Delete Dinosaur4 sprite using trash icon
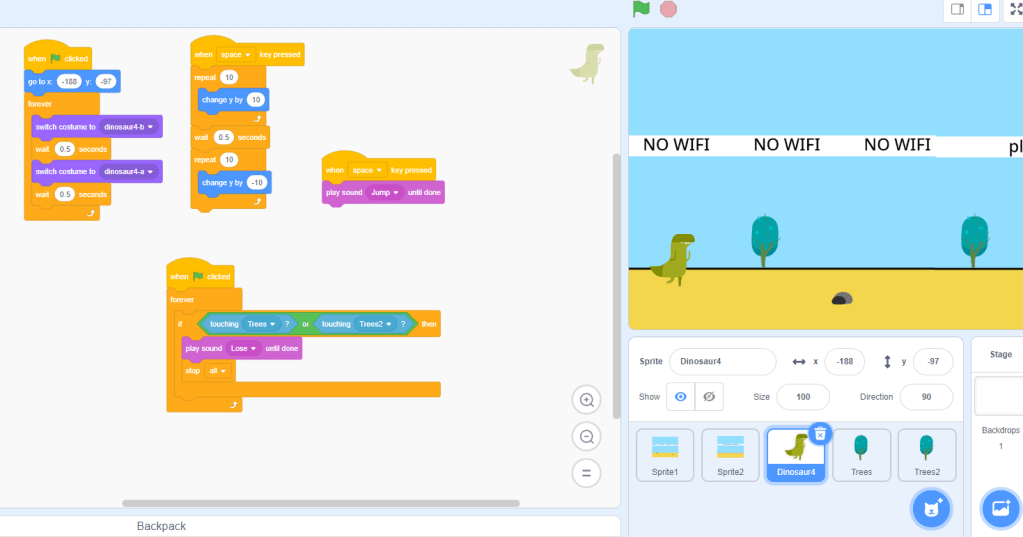1023x537 pixels. click(819, 433)
